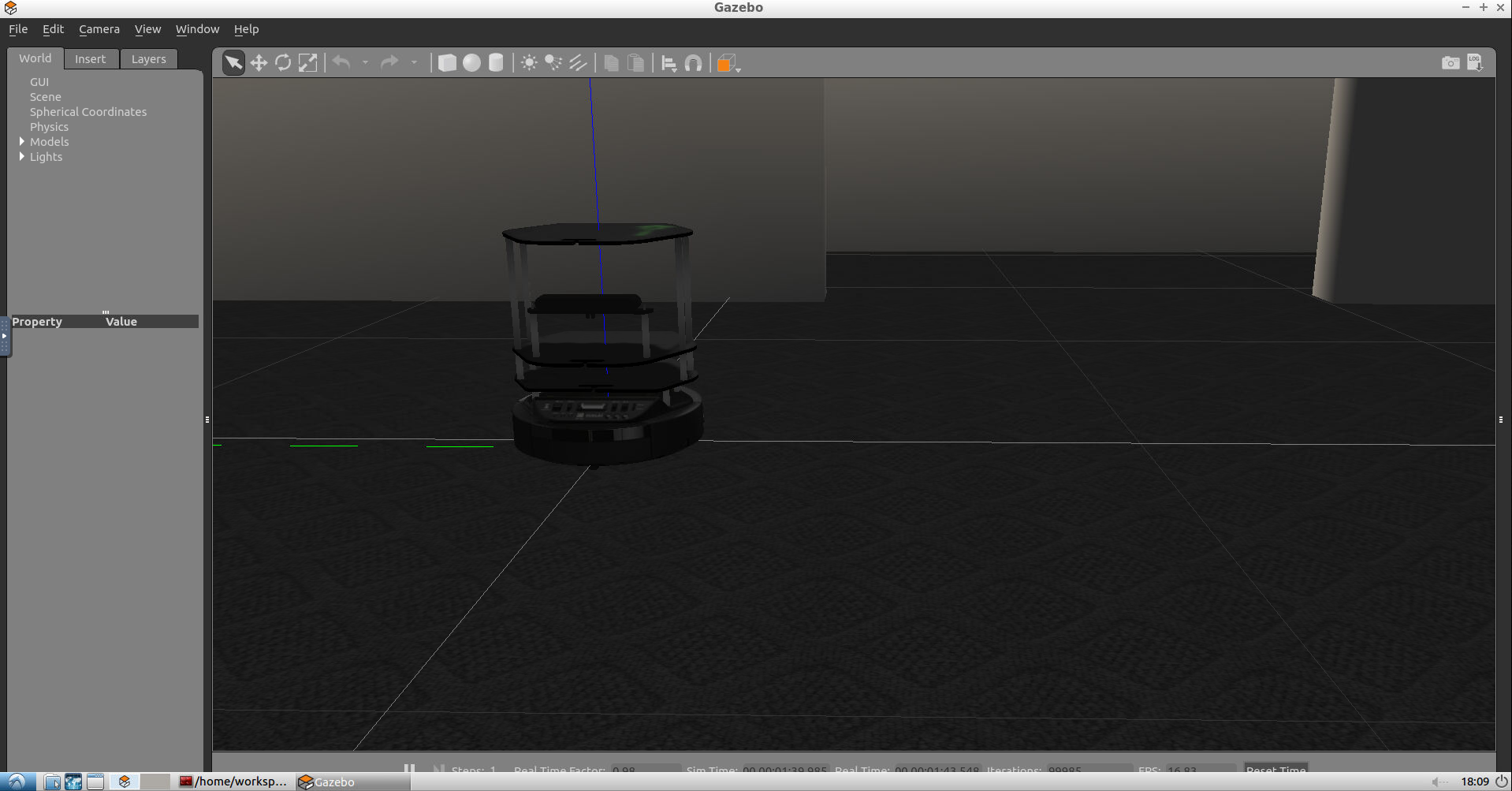Select the Models tree label
Screen dimensions: 1512x791
(50, 142)
